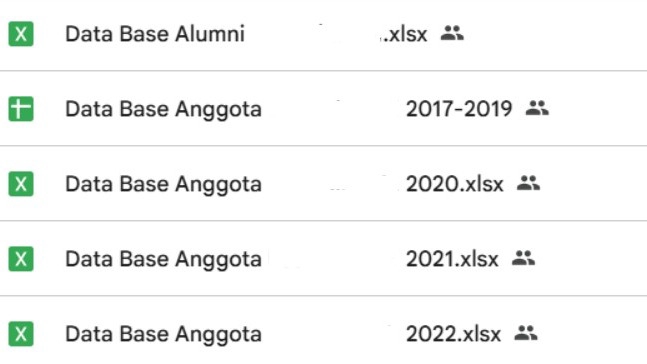
Task: Click shared people icon next to 2020.xlsx
Action: coord(528,183)
